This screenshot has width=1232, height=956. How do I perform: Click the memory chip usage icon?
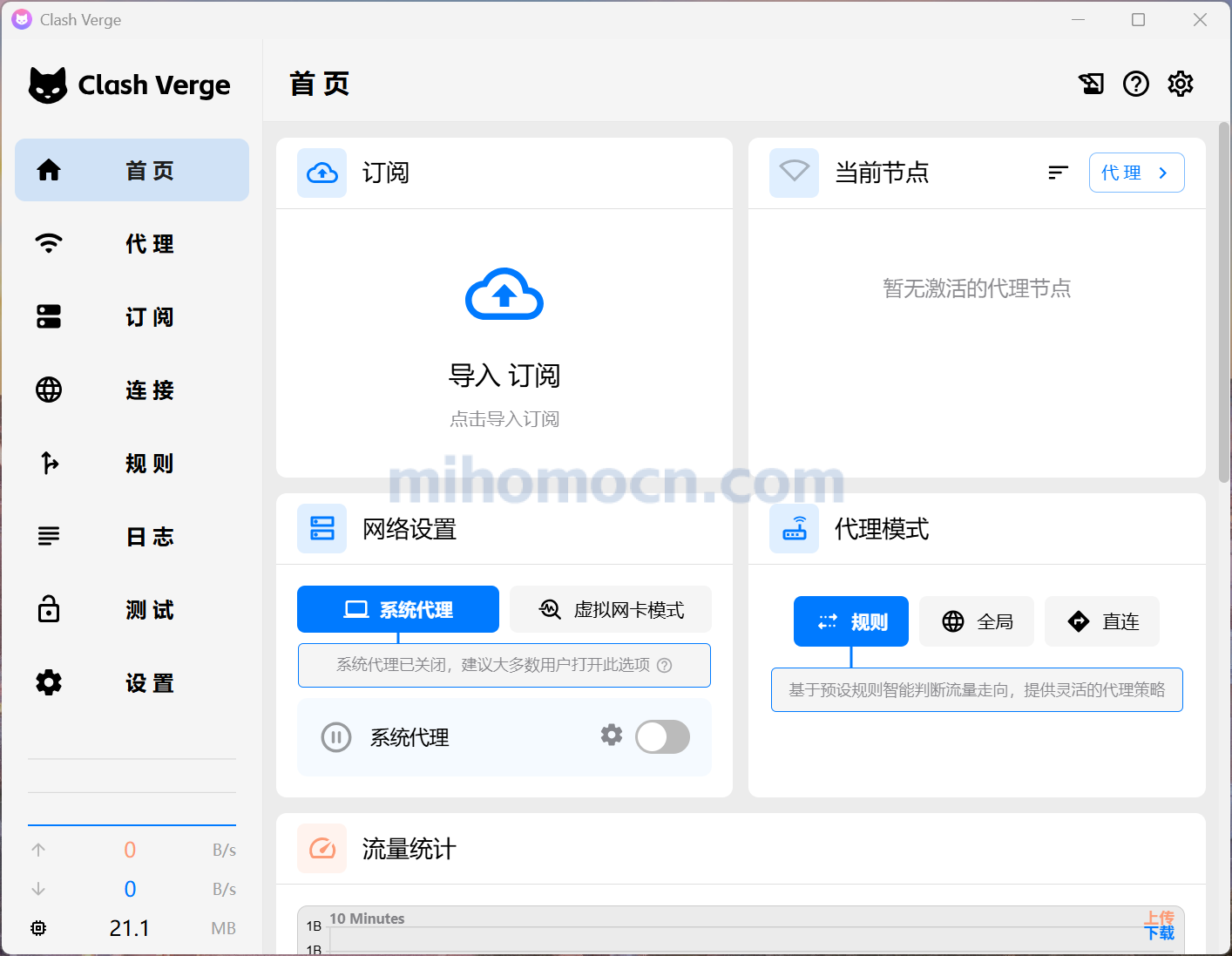pyautogui.click(x=38, y=928)
